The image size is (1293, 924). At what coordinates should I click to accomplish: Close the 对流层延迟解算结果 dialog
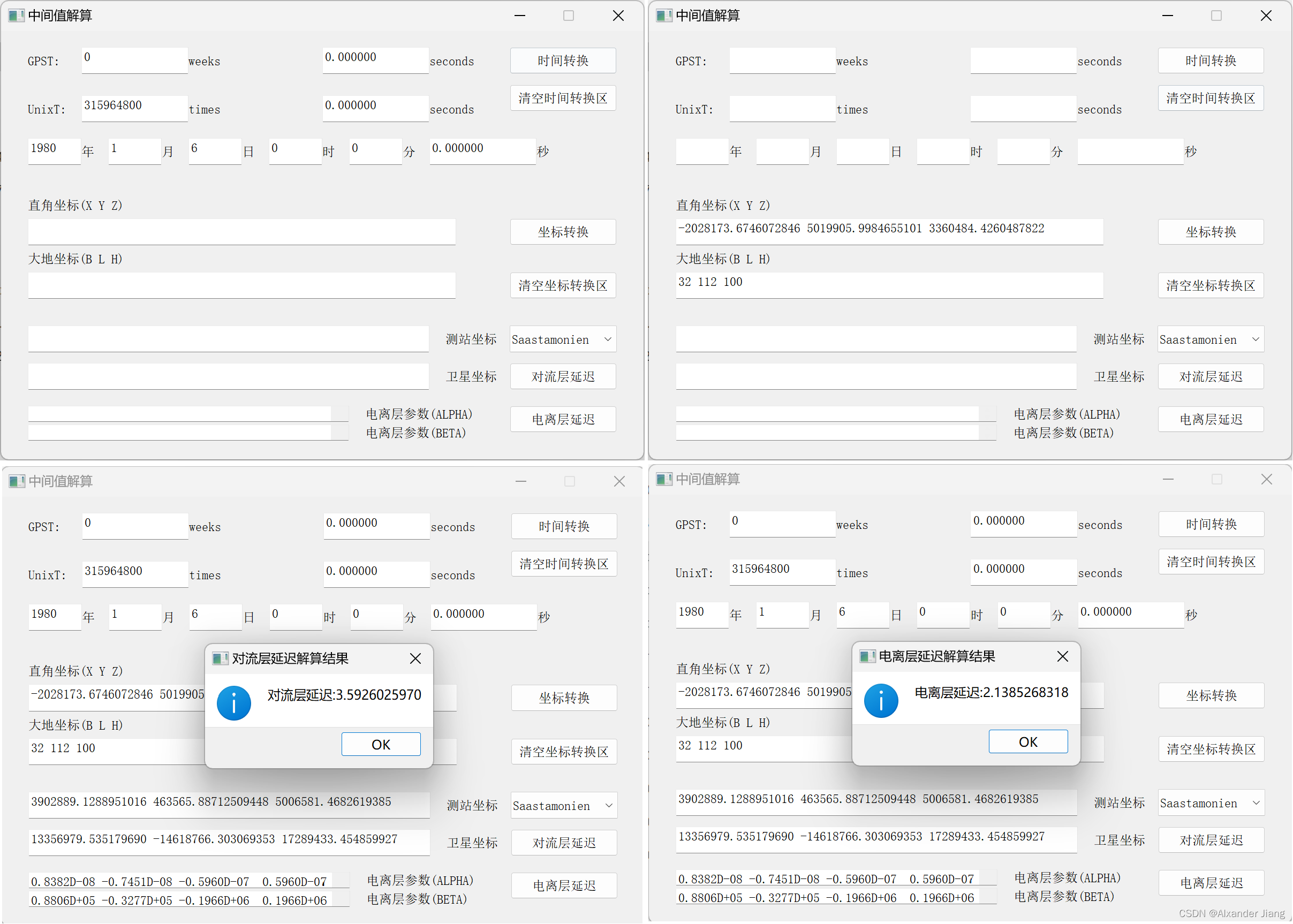(415, 658)
